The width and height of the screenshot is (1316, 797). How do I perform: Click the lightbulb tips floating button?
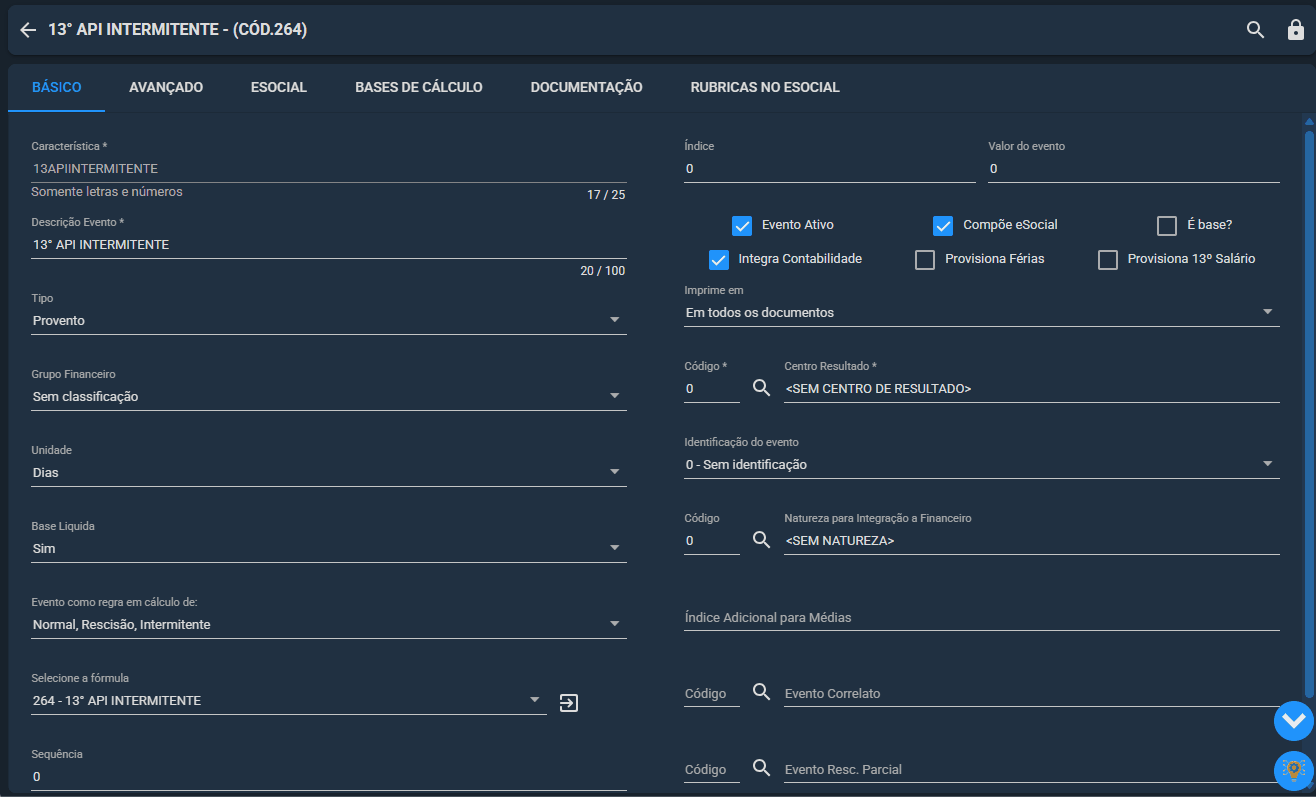click(1293, 770)
